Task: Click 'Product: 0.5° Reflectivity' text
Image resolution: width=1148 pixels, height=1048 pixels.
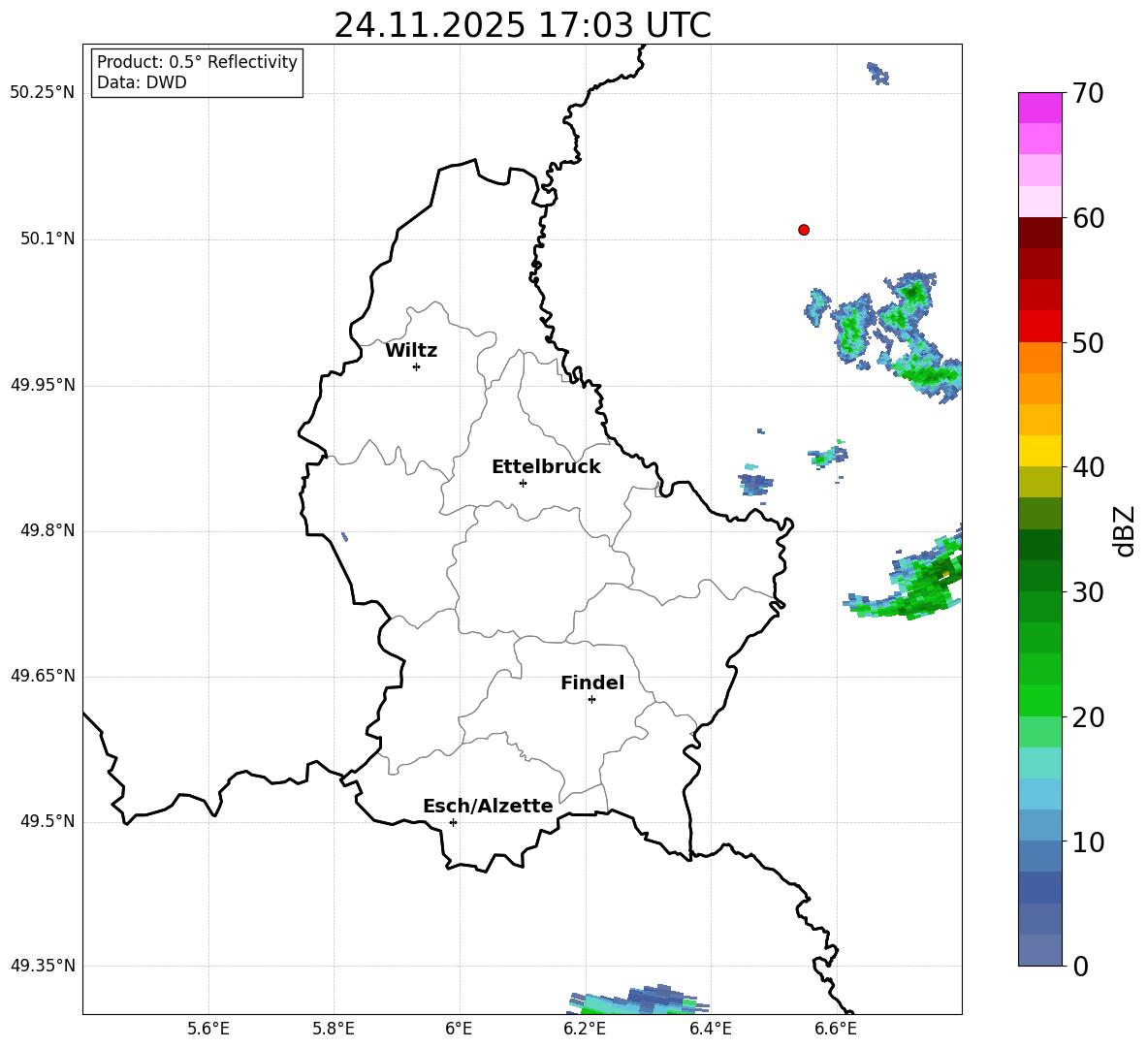Action: (197, 62)
